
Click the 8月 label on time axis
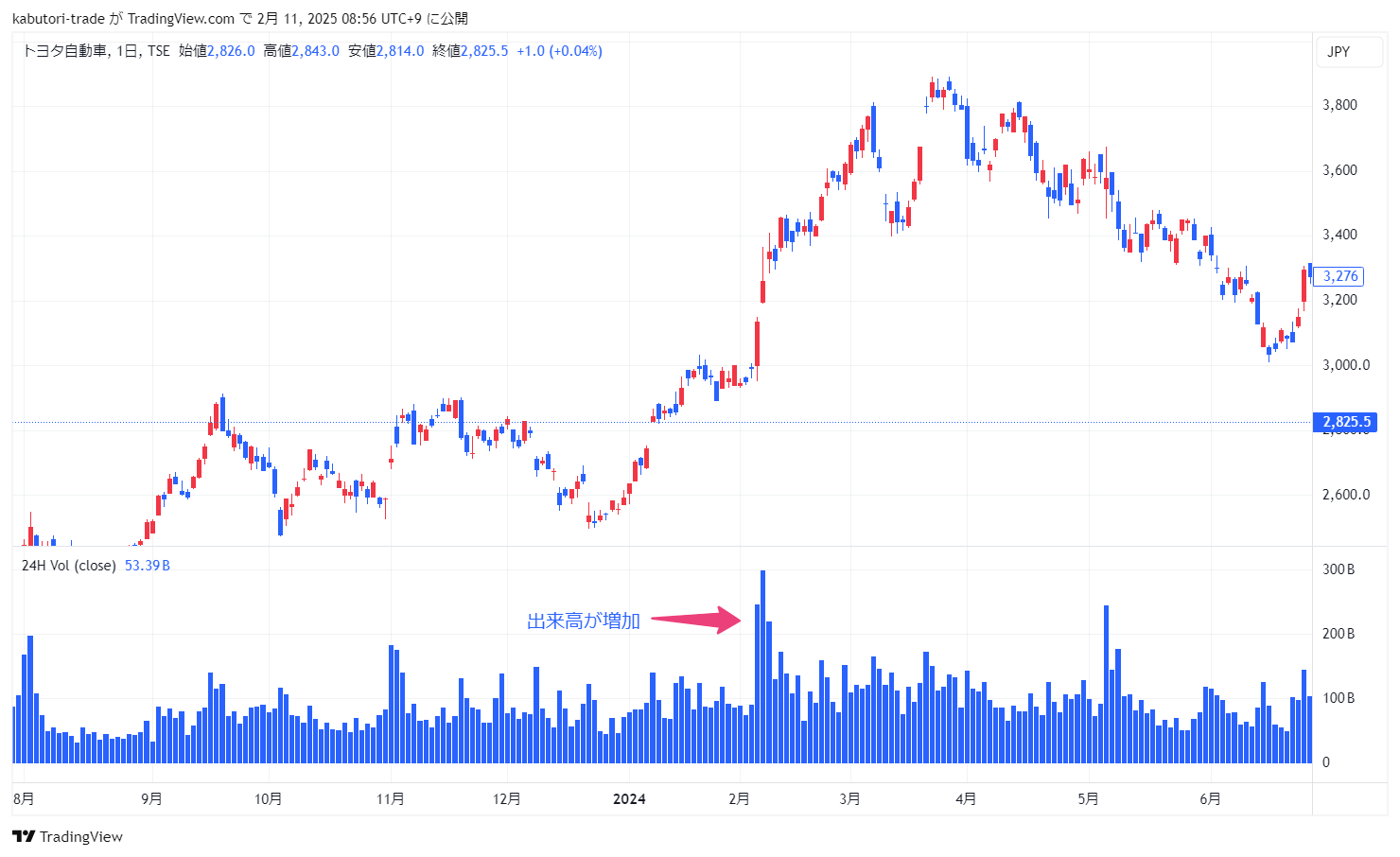(x=24, y=799)
